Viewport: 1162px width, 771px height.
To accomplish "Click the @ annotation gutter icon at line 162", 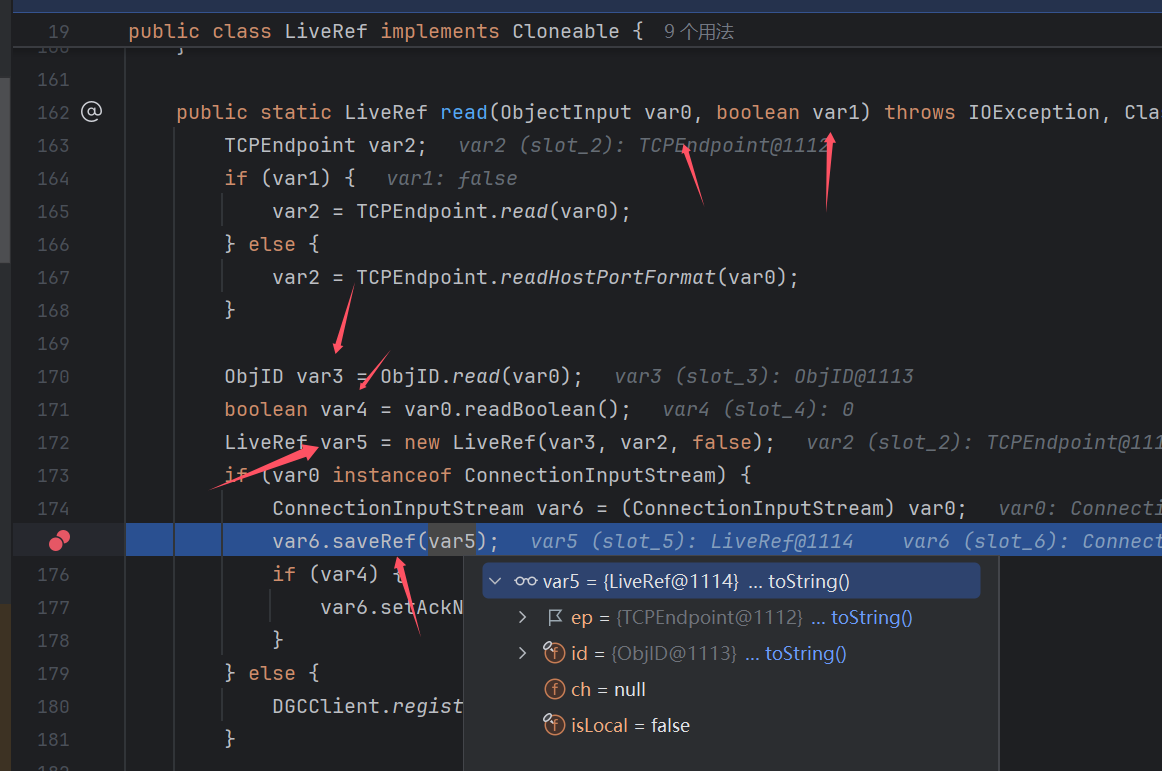I will (91, 112).
